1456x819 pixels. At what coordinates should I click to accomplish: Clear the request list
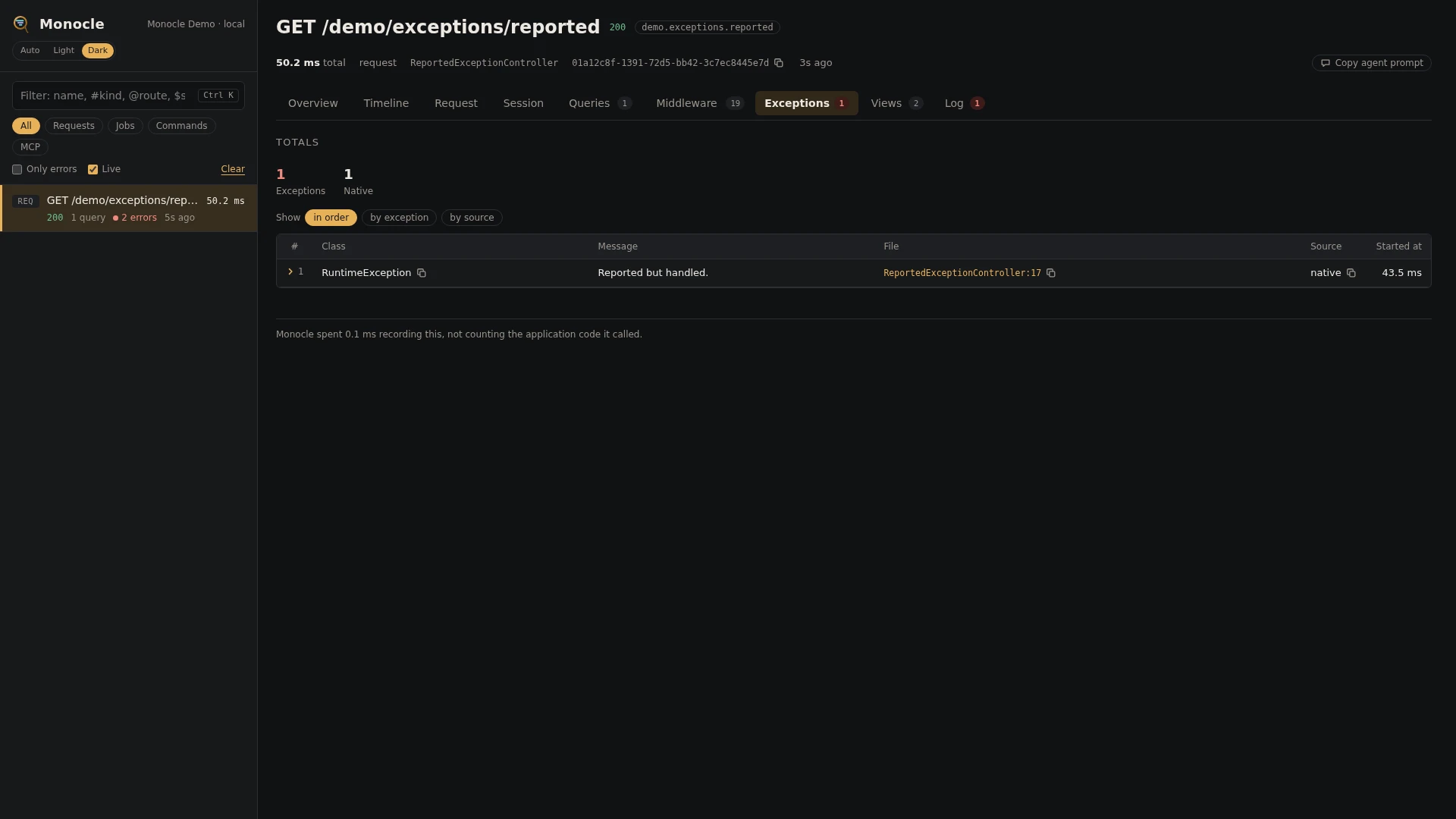coord(233,169)
